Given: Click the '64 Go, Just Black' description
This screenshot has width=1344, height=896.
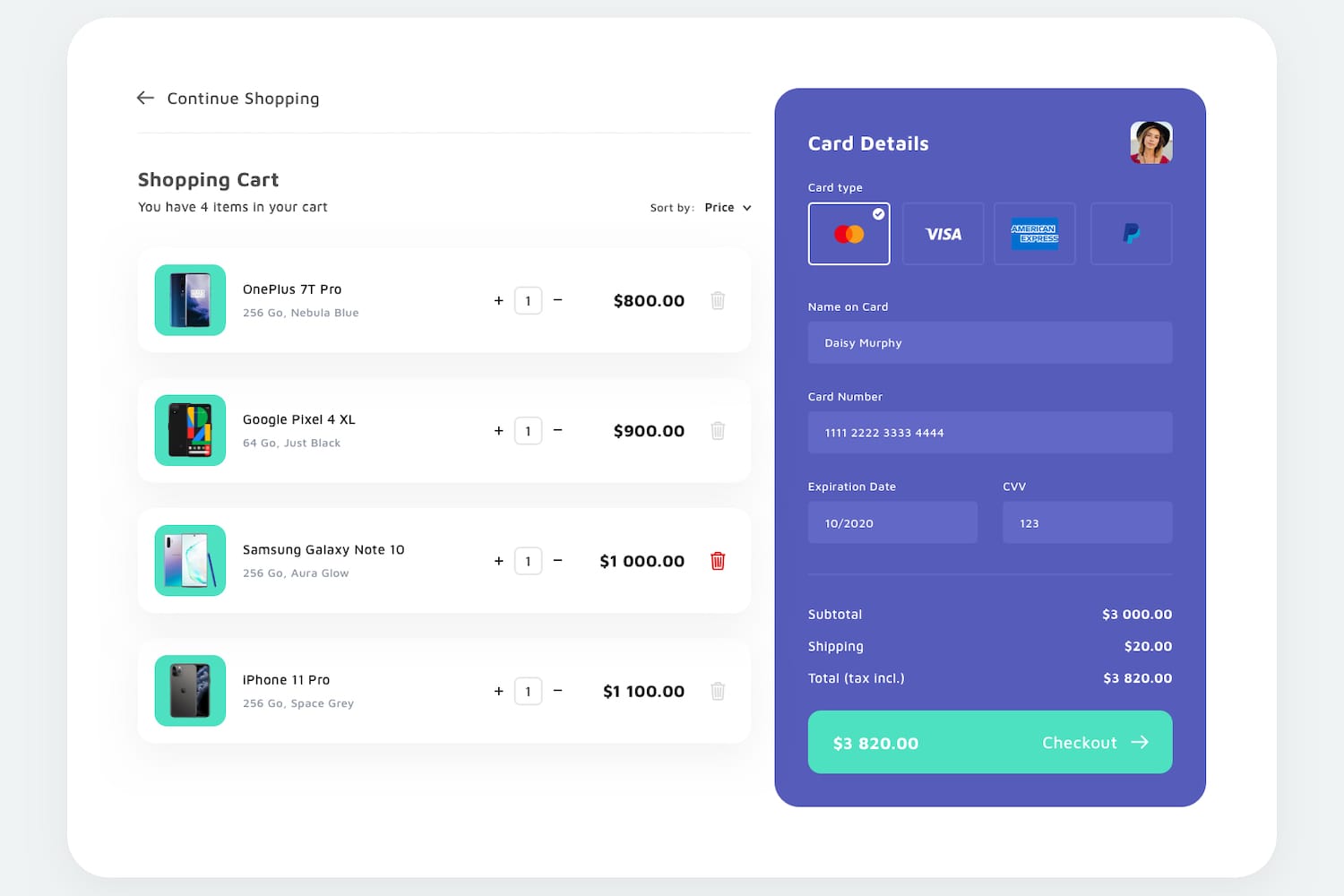Looking at the screenshot, I should (292, 443).
